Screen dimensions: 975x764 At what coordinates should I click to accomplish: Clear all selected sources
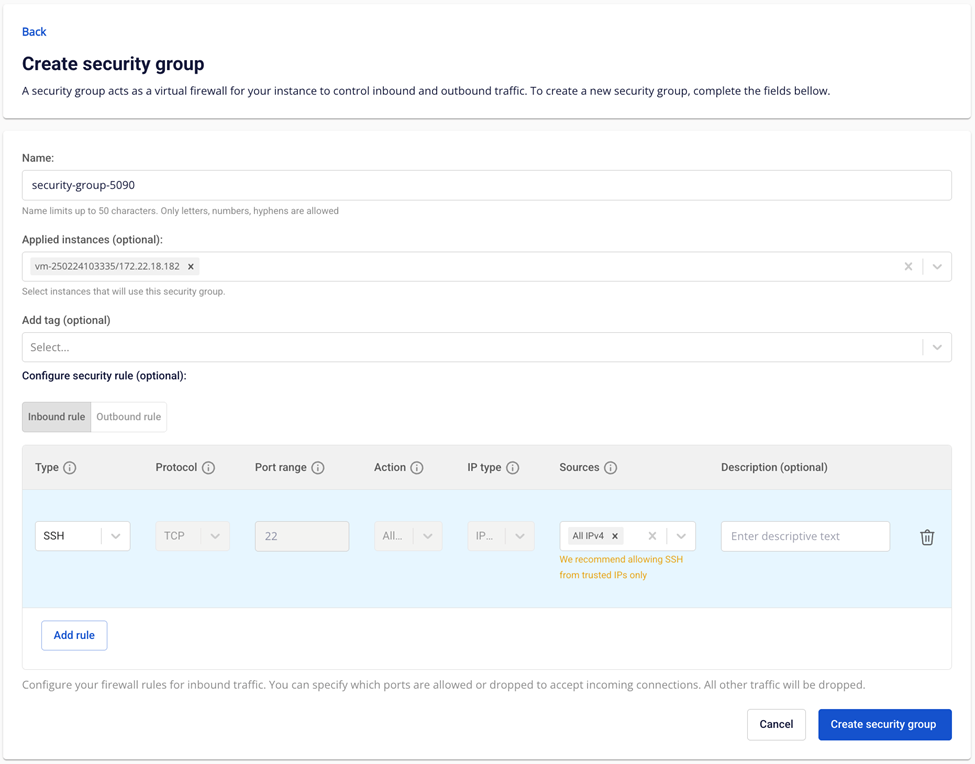pyautogui.click(x=652, y=536)
